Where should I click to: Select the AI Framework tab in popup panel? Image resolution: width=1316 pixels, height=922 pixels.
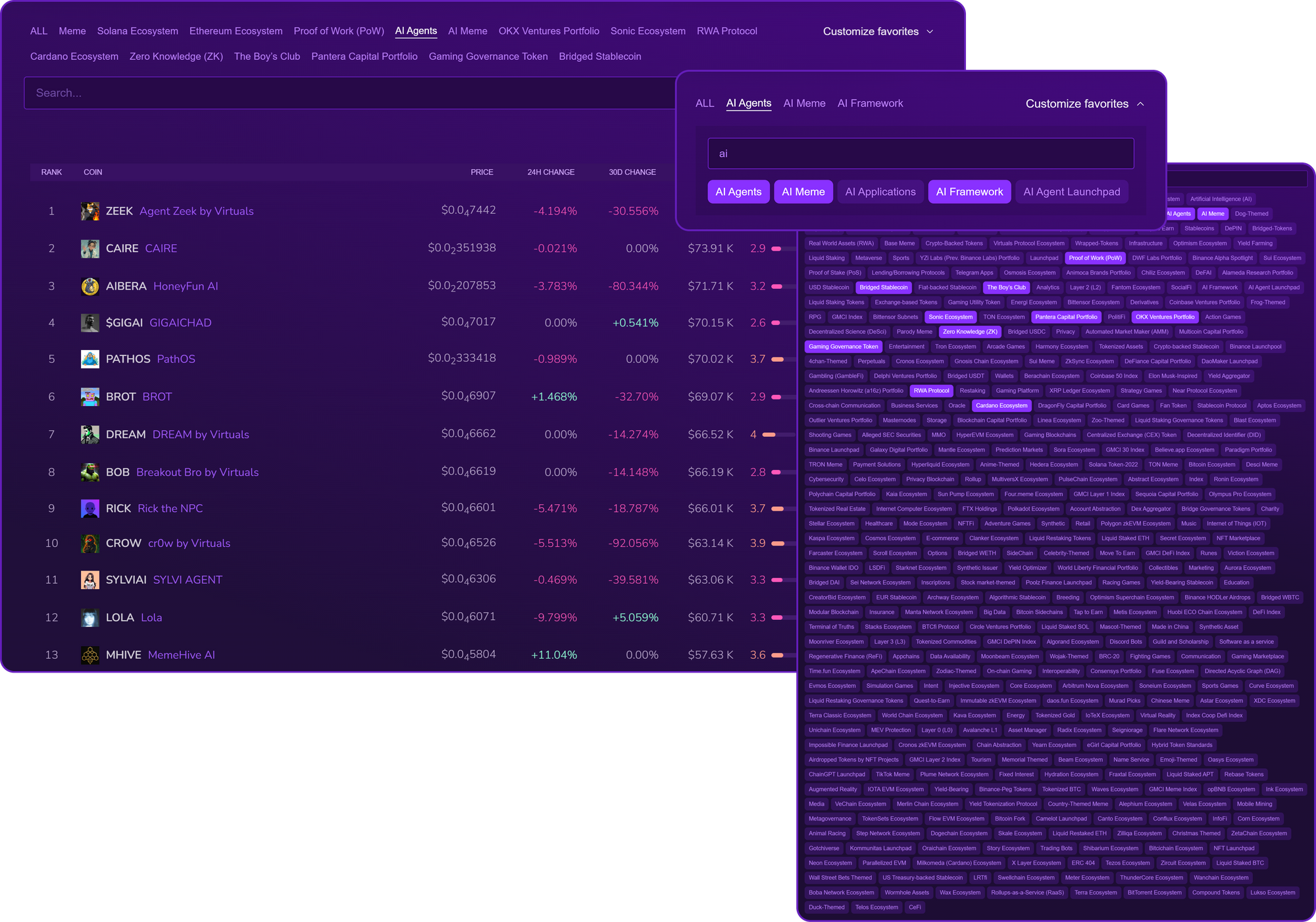(870, 103)
